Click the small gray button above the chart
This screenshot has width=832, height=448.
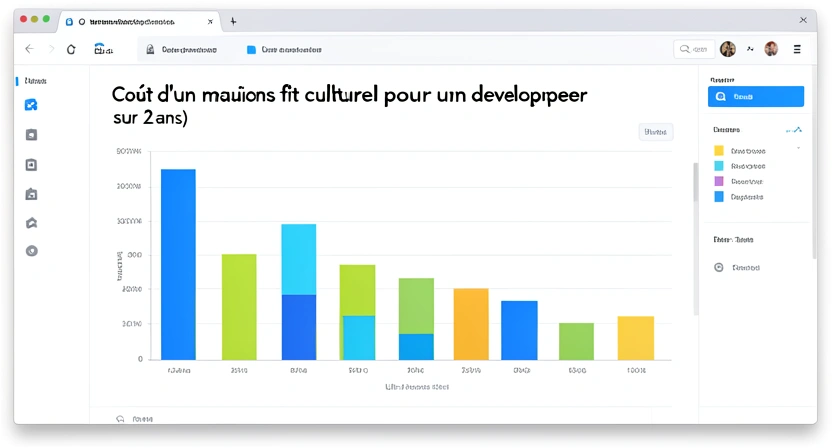656,132
